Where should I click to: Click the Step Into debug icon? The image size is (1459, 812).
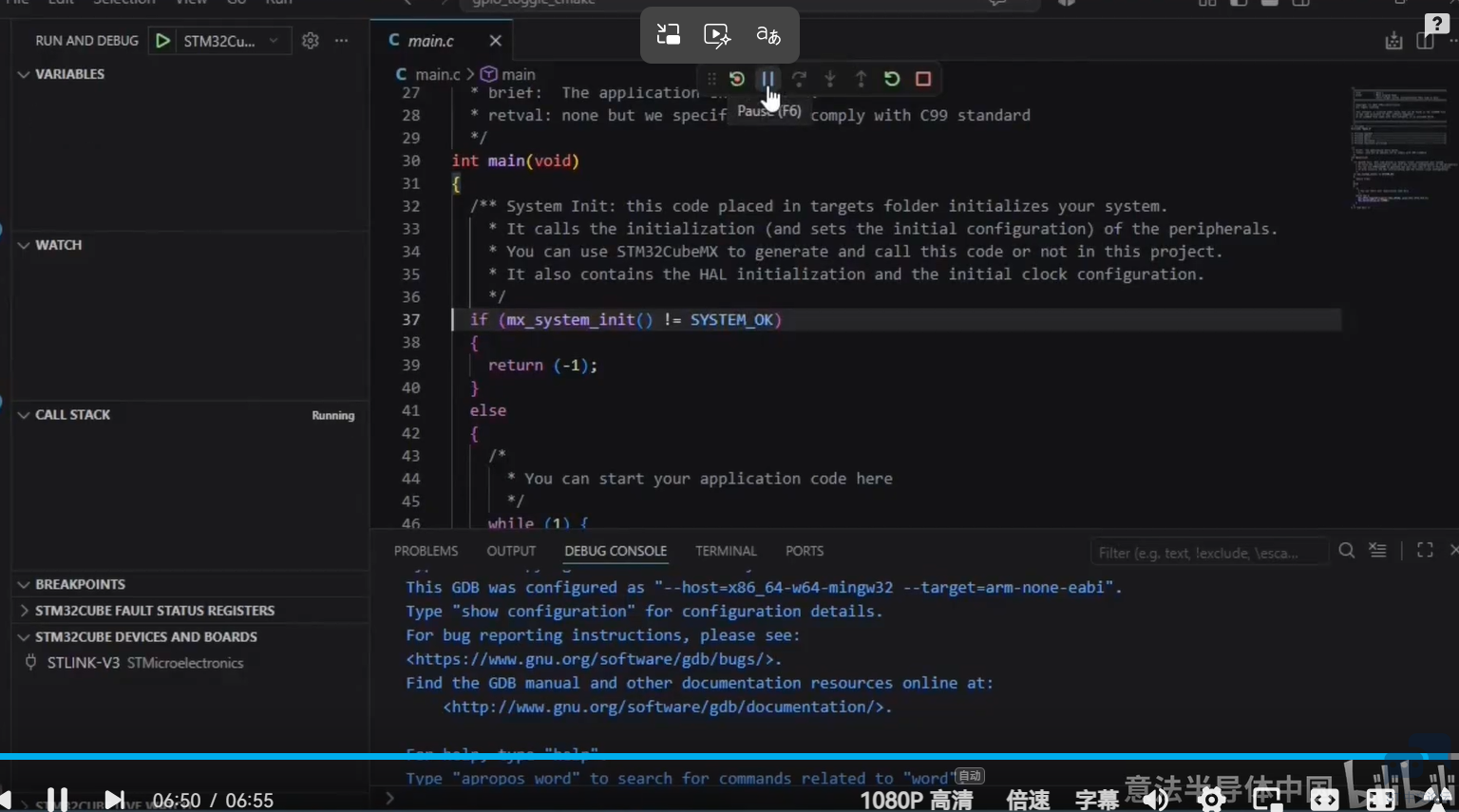tap(830, 79)
